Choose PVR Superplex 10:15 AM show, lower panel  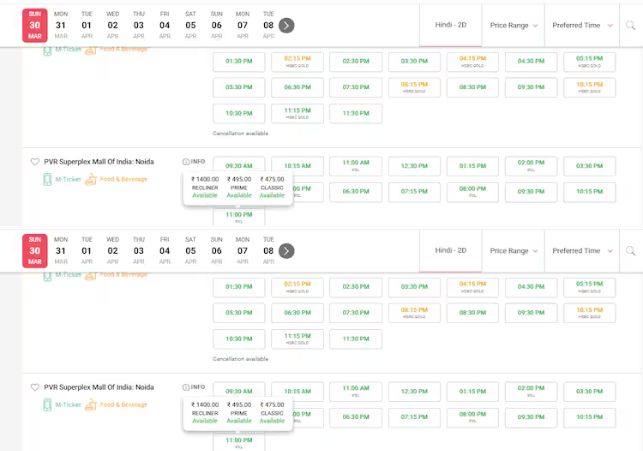pos(297,391)
